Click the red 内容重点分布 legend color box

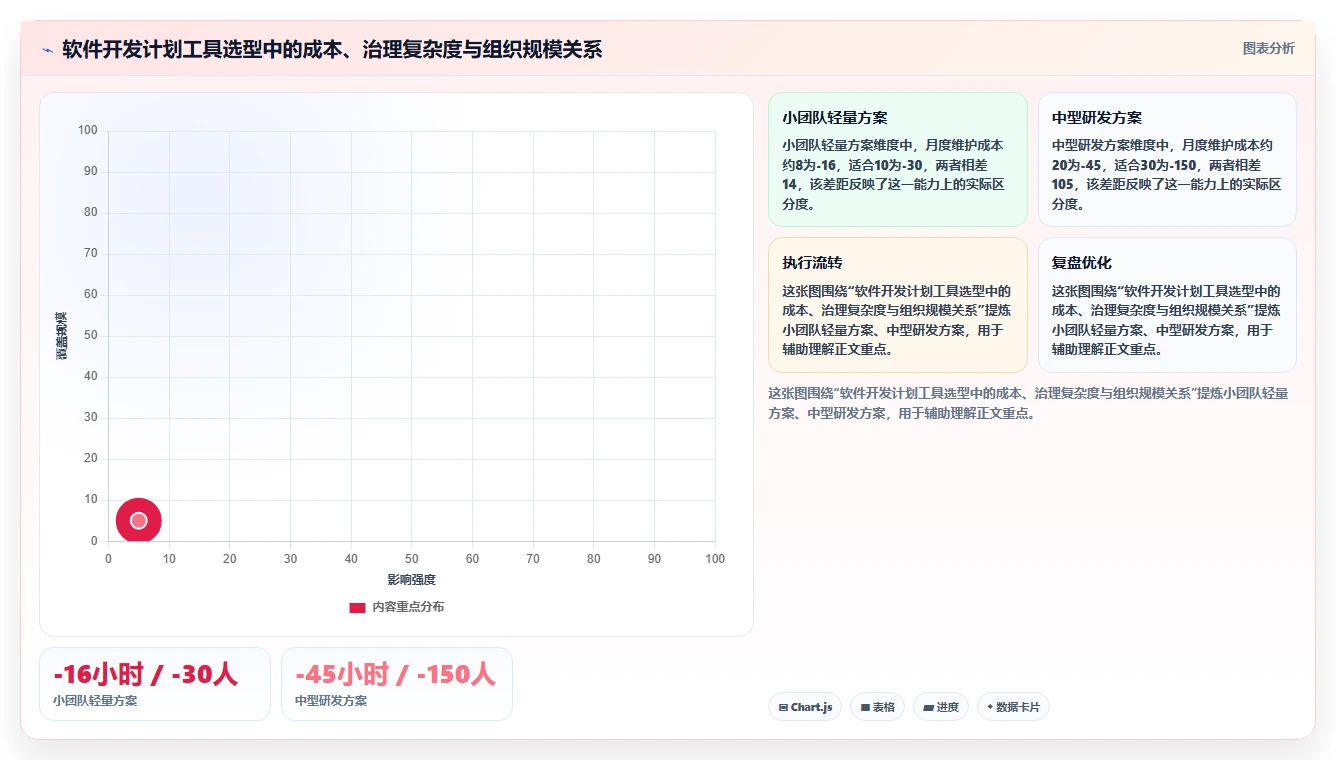pyautogui.click(x=357, y=607)
